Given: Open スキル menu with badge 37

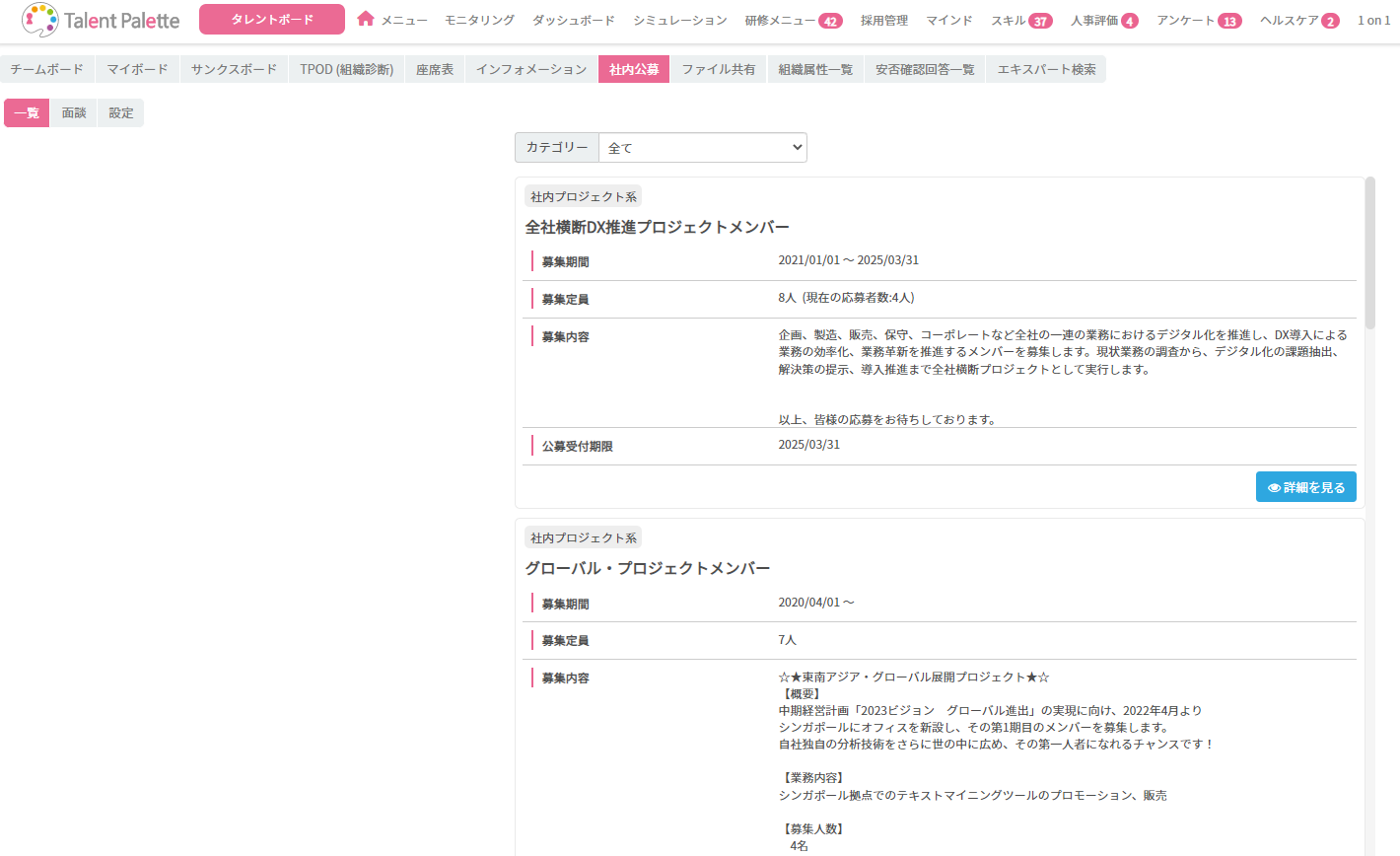Looking at the screenshot, I should [x=1020, y=21].
